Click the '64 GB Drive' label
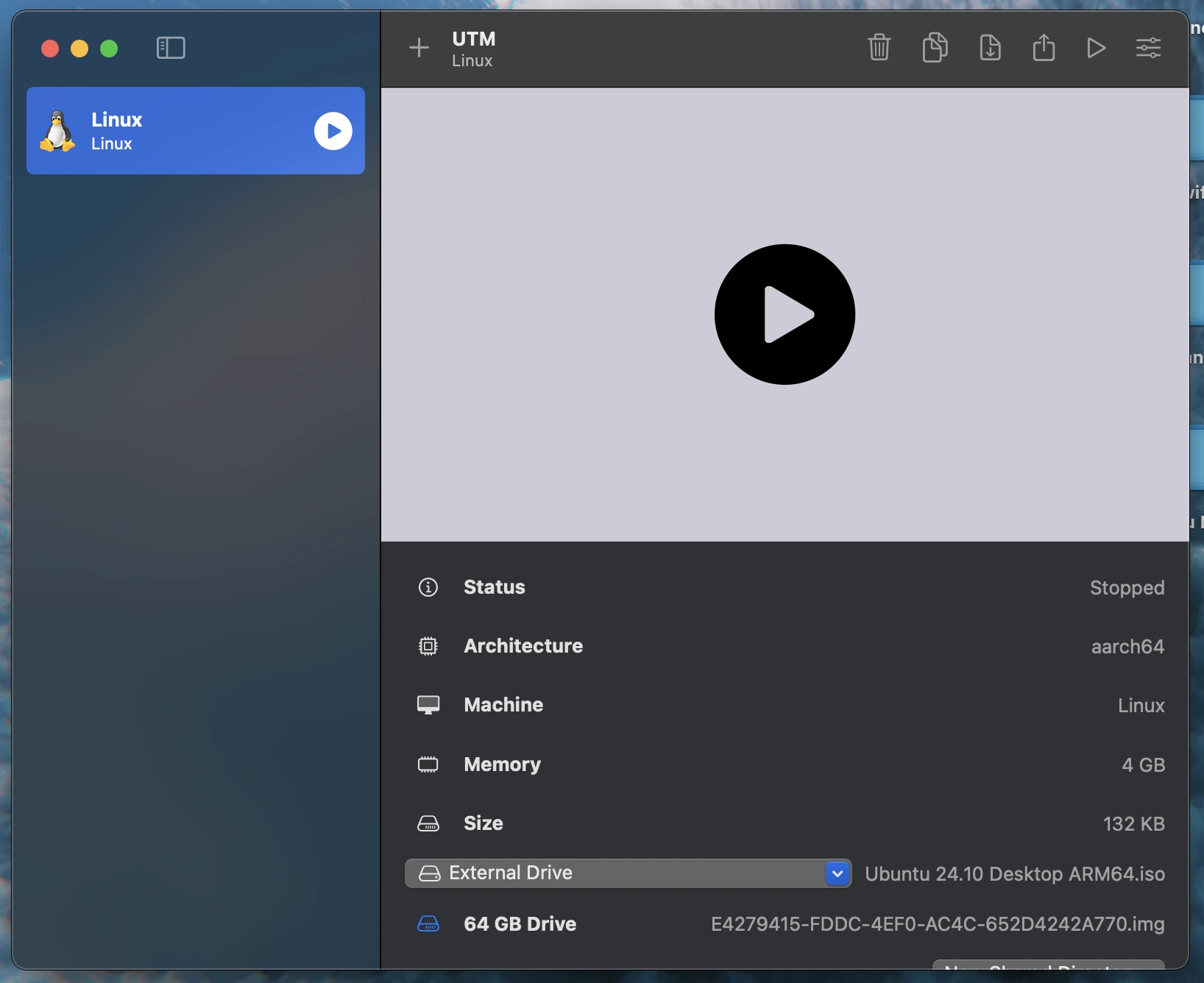 pos(520,924)
